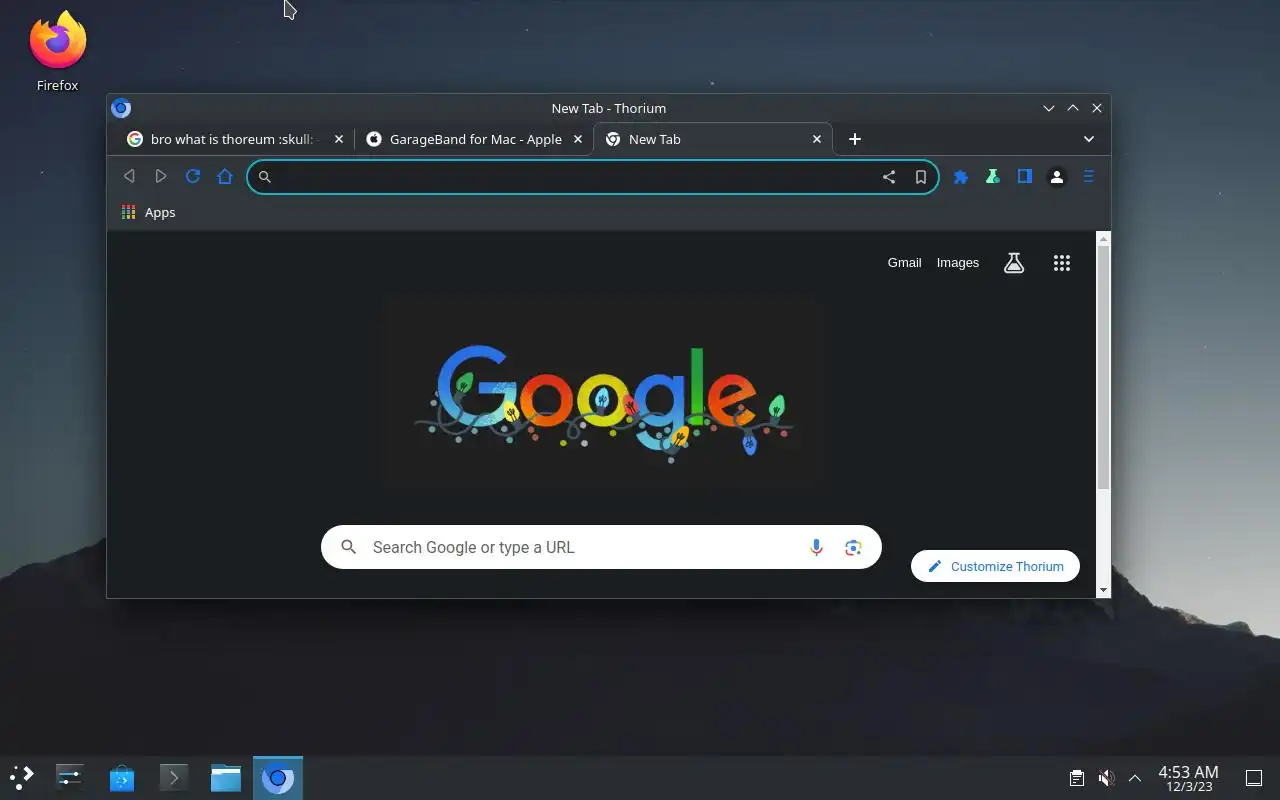Image resolution: width=1280 pixels, height=800 pixels.
Task: Click the Customize Thorium button
Action: point(995,566)
